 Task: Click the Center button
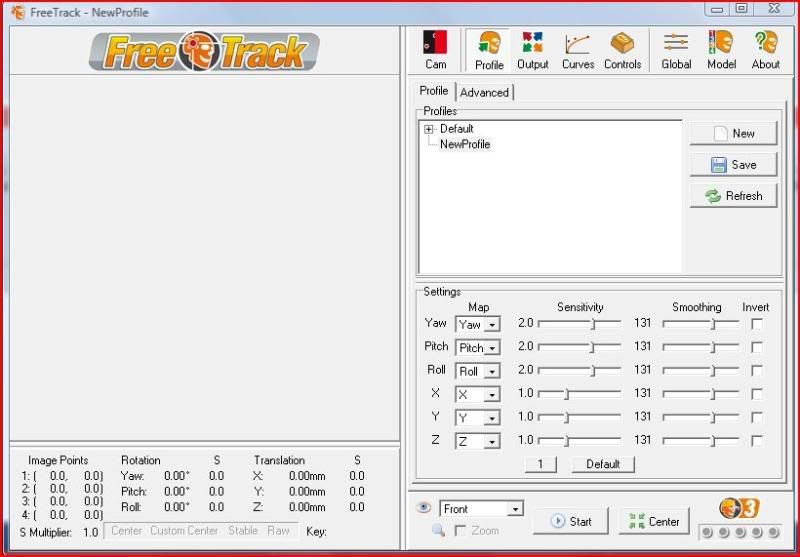(654, 521)
